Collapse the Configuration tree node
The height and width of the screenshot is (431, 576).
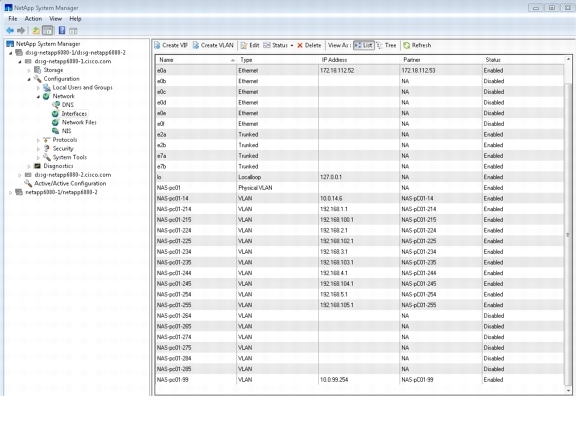click(29, 79)
